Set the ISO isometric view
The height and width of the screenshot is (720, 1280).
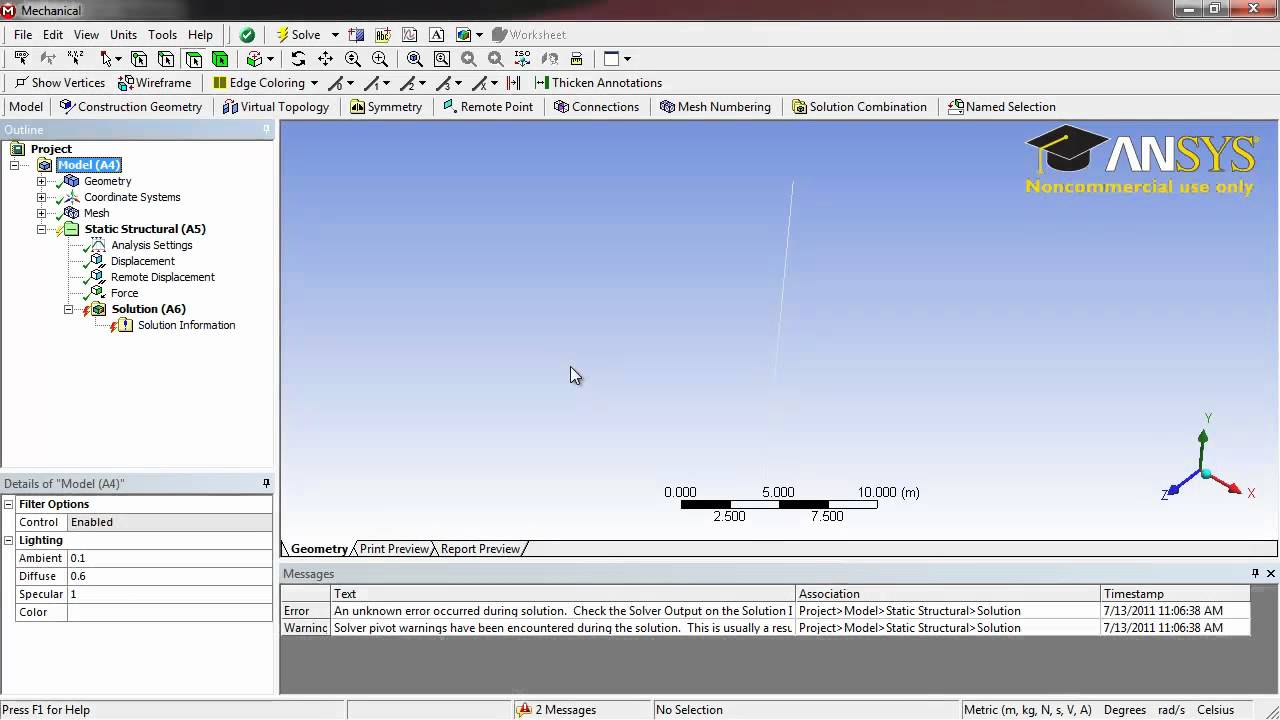click(x=522, y=59)
